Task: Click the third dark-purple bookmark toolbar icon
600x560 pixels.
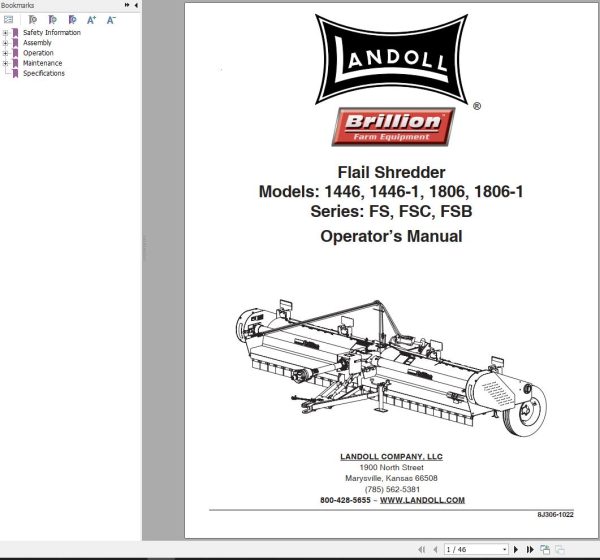Action: [x=72, y=20]
